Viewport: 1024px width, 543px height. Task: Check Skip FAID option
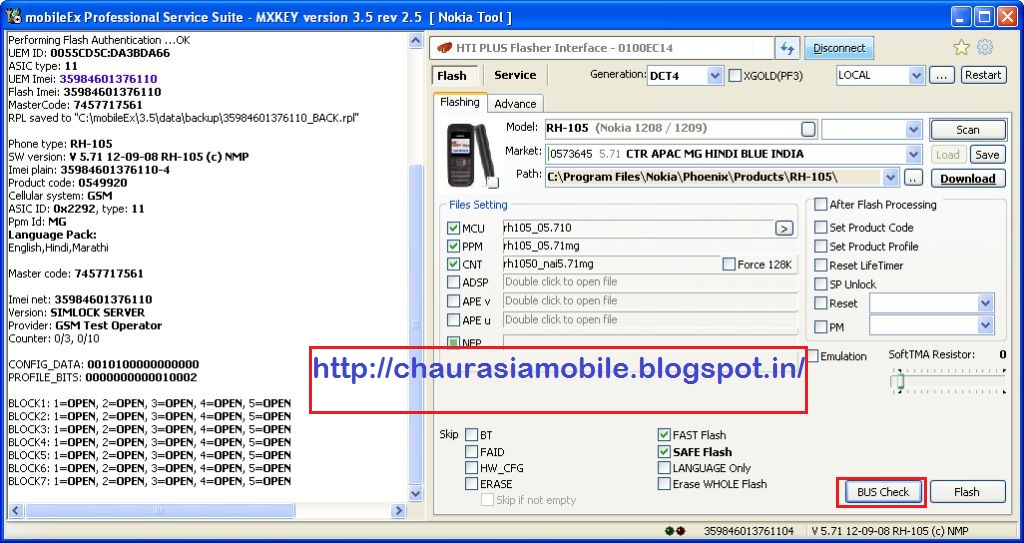tap(472, 452)
